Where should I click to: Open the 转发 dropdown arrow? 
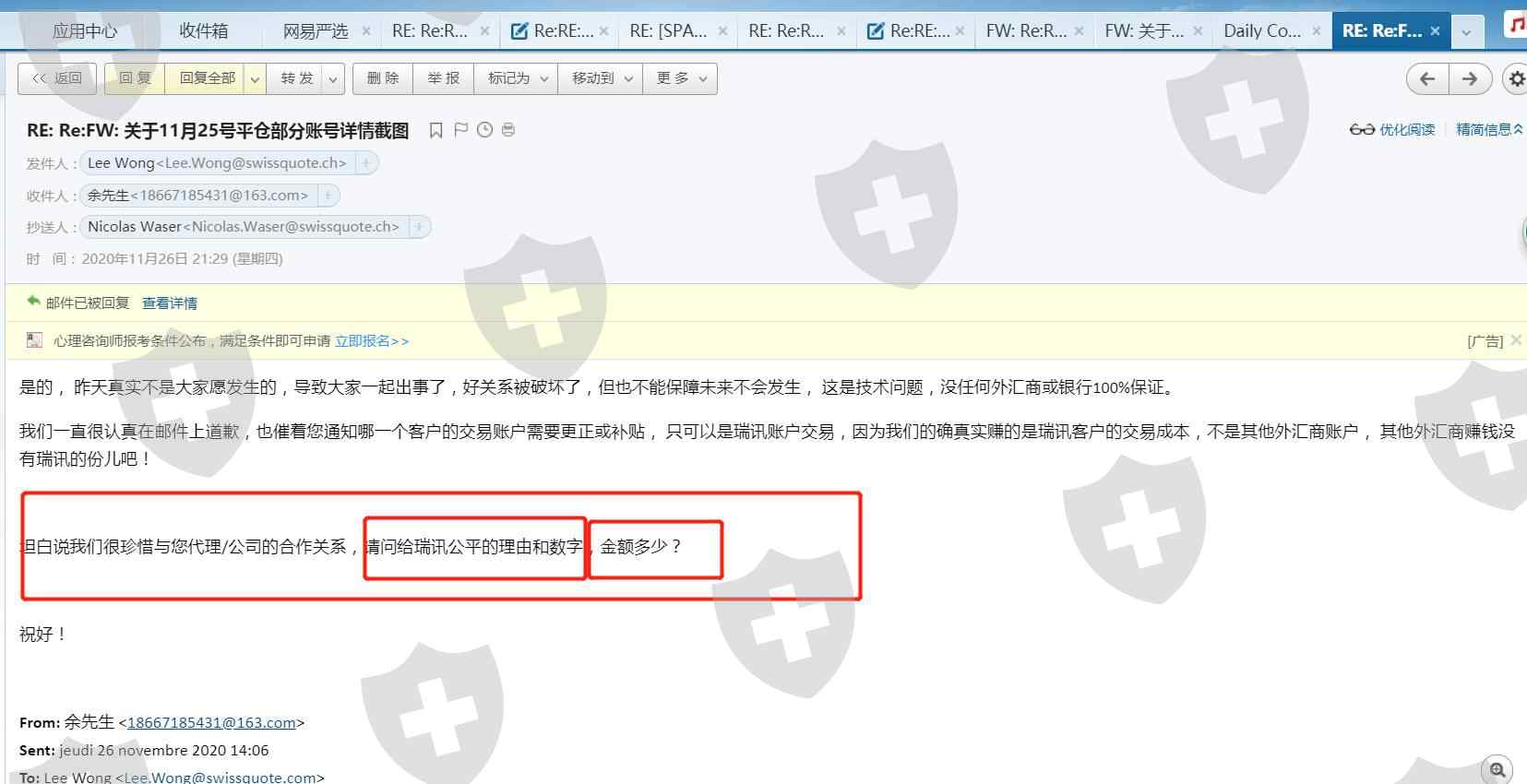[x=333, y=79]
